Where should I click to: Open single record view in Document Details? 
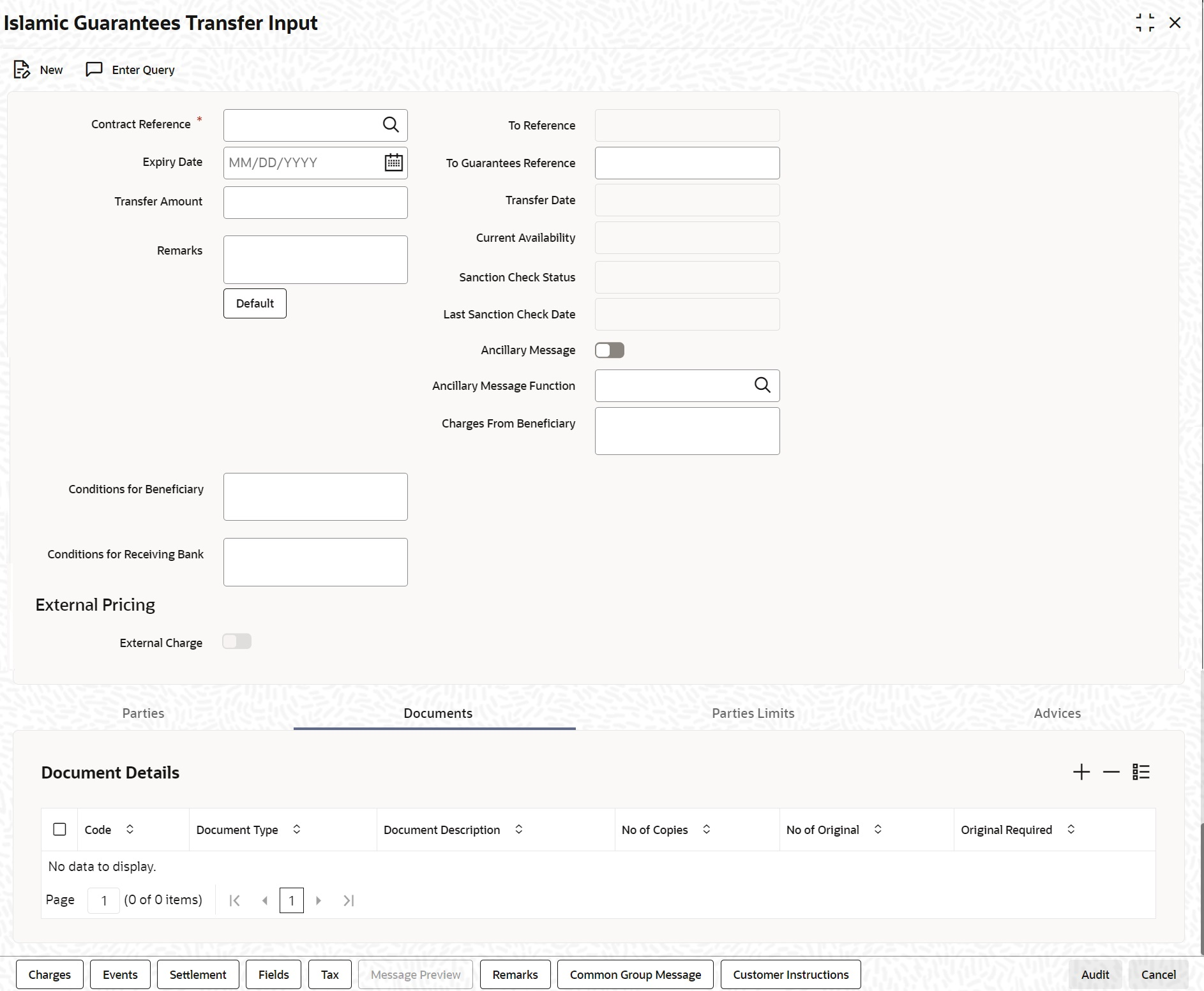[1141, 772]
